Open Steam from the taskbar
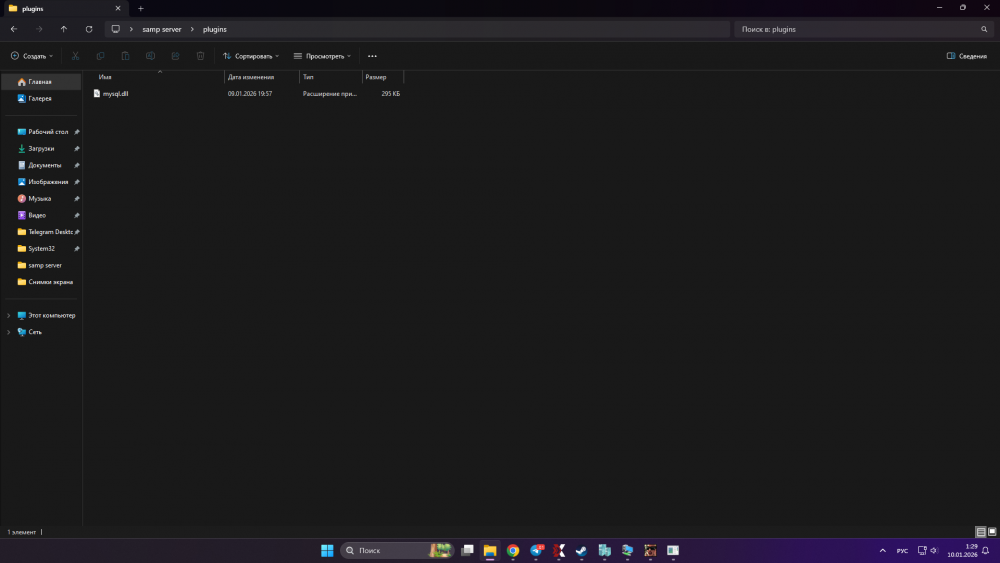Screen dimensions: 1000x563 581,550
